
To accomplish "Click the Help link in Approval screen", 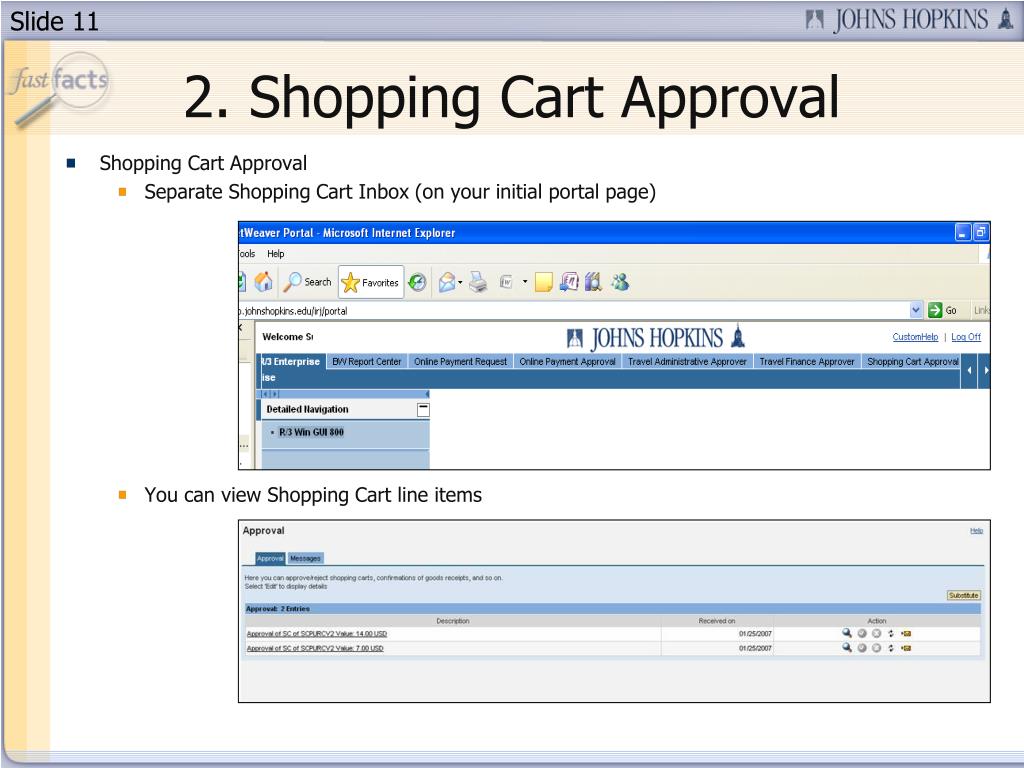I will pos(976,531).
